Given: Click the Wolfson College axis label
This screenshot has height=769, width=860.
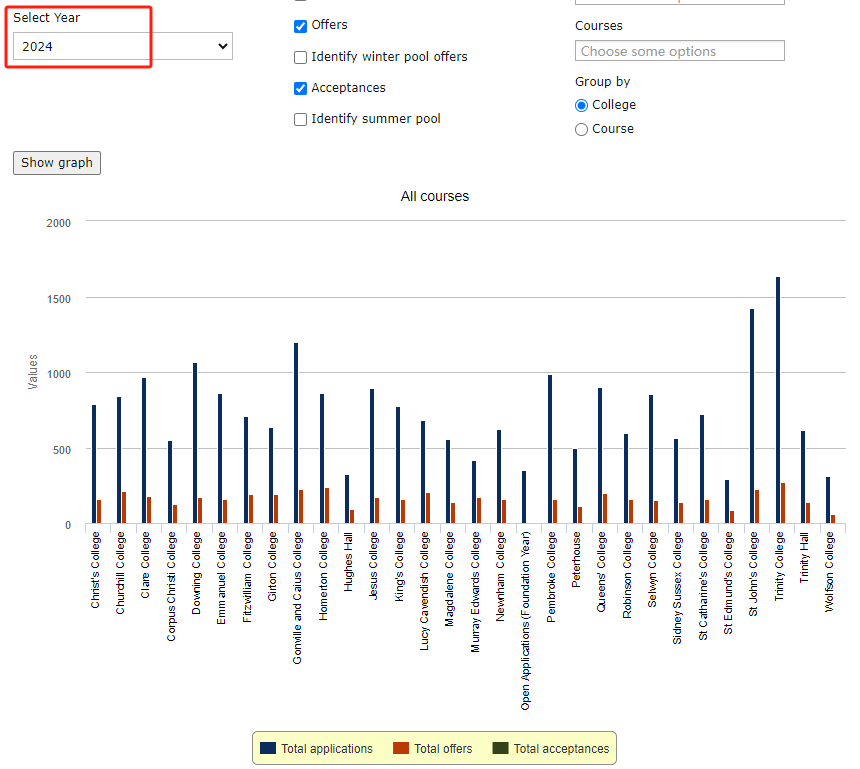Looking at the screenshot, I should tap(829, 572).
